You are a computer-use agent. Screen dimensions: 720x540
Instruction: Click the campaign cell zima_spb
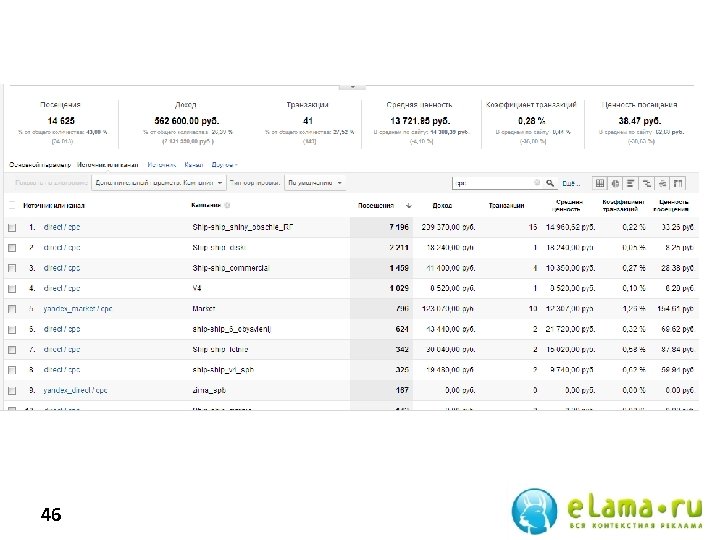tap(209, 391)
